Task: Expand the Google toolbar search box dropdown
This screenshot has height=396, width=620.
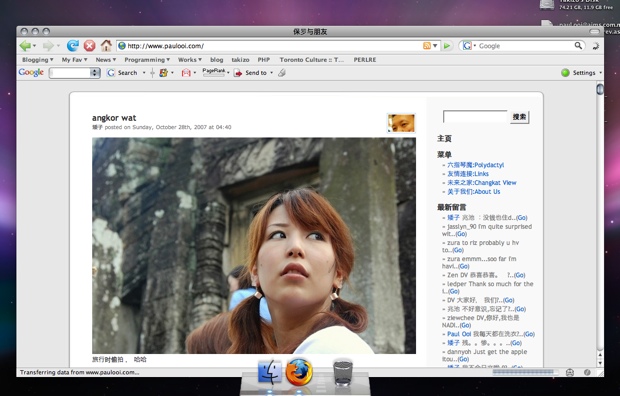Action: (95, 73)
